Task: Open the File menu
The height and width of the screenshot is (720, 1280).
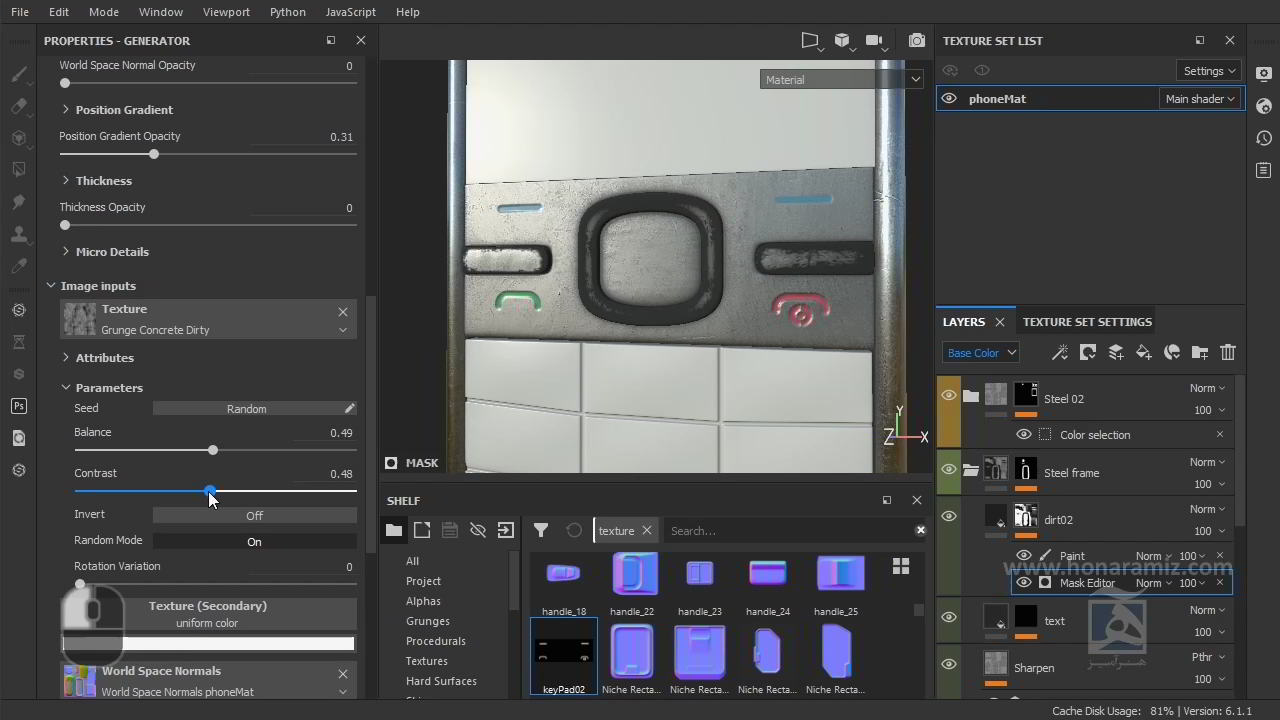Action: click(x=20, y=12)
